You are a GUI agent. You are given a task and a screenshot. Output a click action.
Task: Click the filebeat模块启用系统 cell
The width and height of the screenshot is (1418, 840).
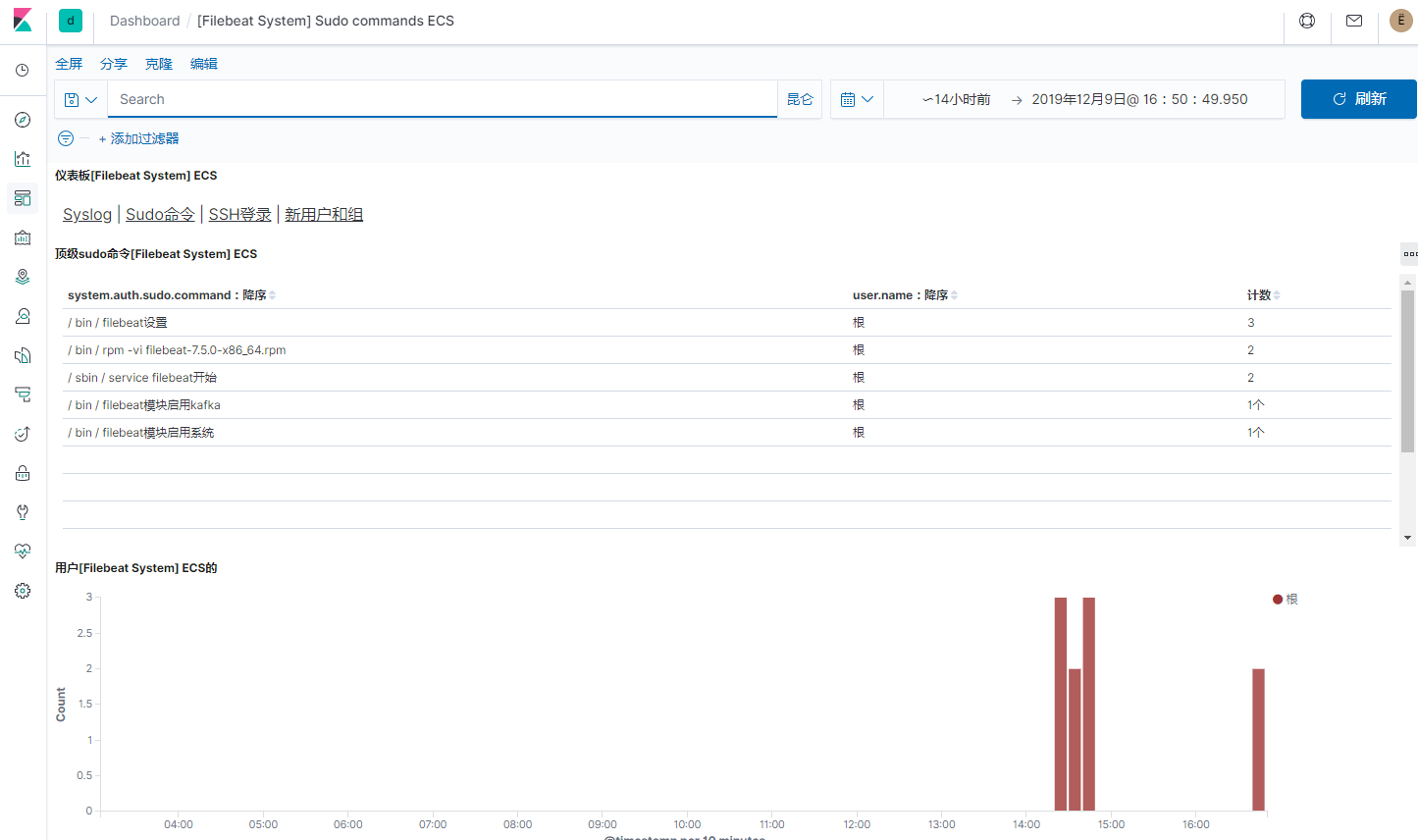coord(141,433)
